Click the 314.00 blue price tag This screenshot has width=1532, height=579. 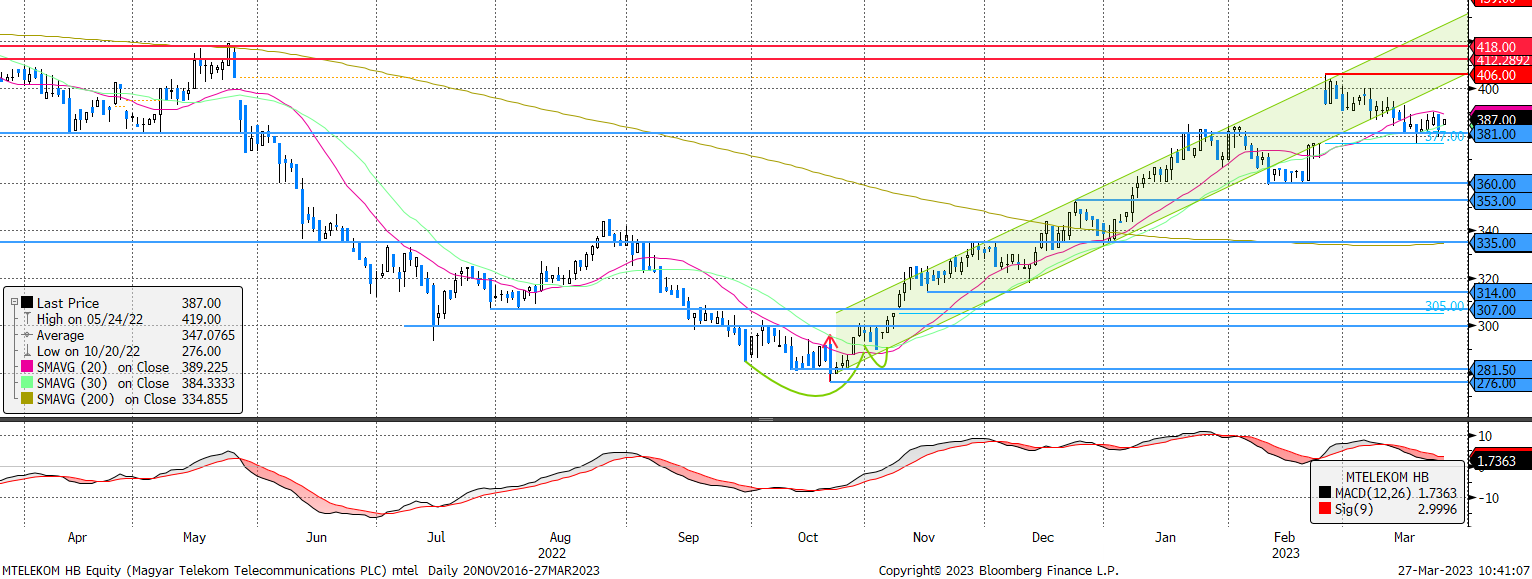pos(1503,293)
